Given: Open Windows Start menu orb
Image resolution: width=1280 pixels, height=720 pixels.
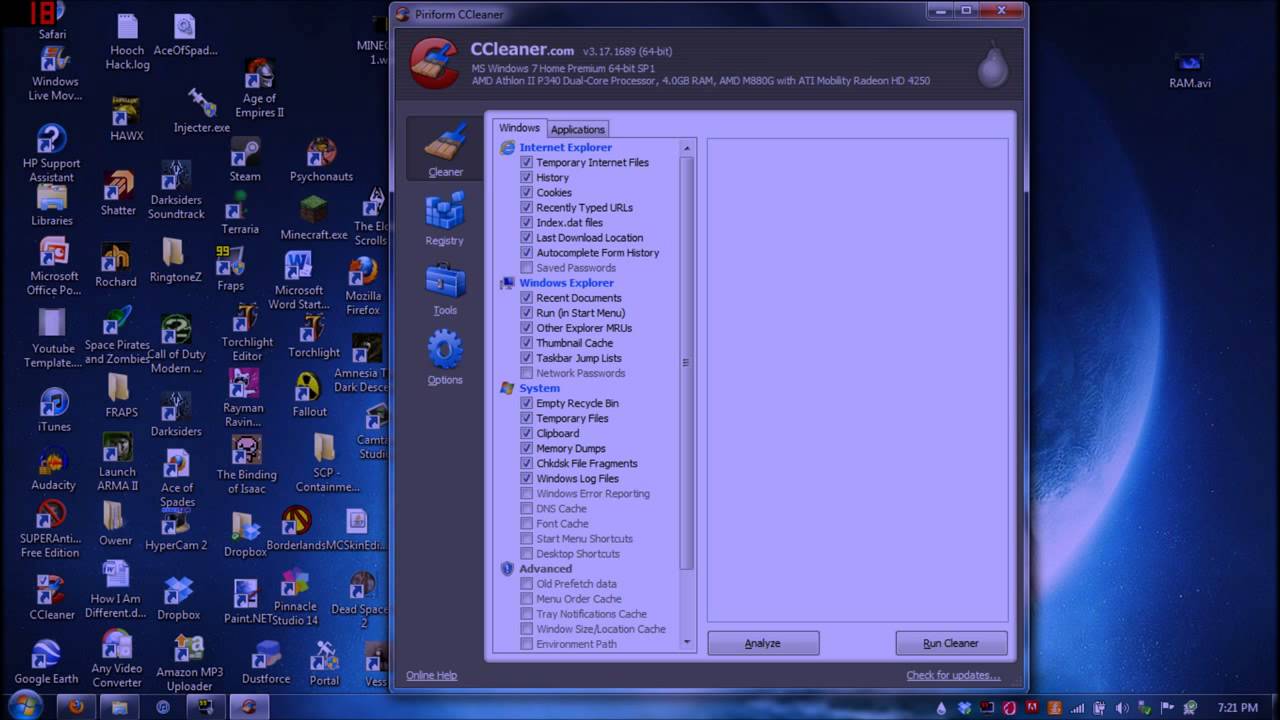Looking at the screenshot, I should (x=27, y=705).
